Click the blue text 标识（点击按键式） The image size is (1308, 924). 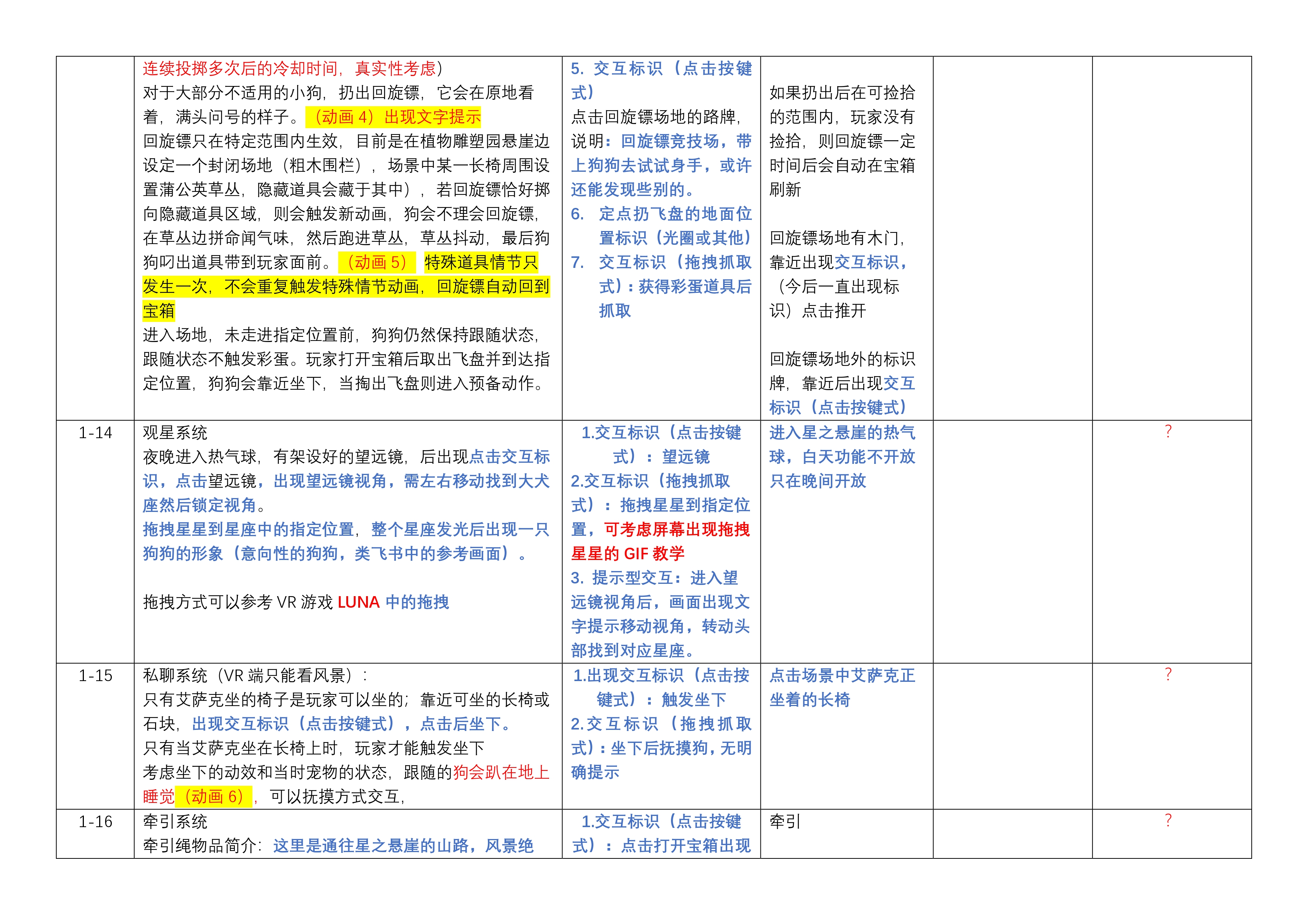pos(838,408)
